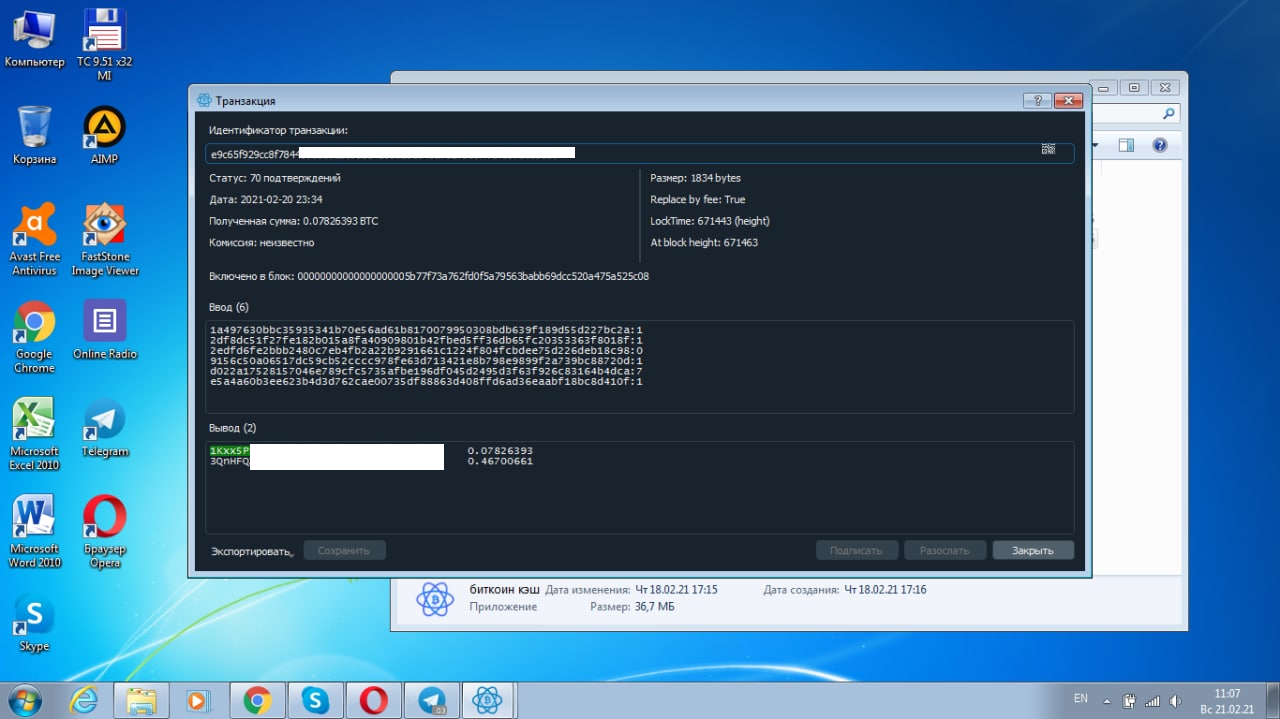Close the Транзакция dialog with X
This screenshot has height=719, width=1280.
tap(1069, 100)
